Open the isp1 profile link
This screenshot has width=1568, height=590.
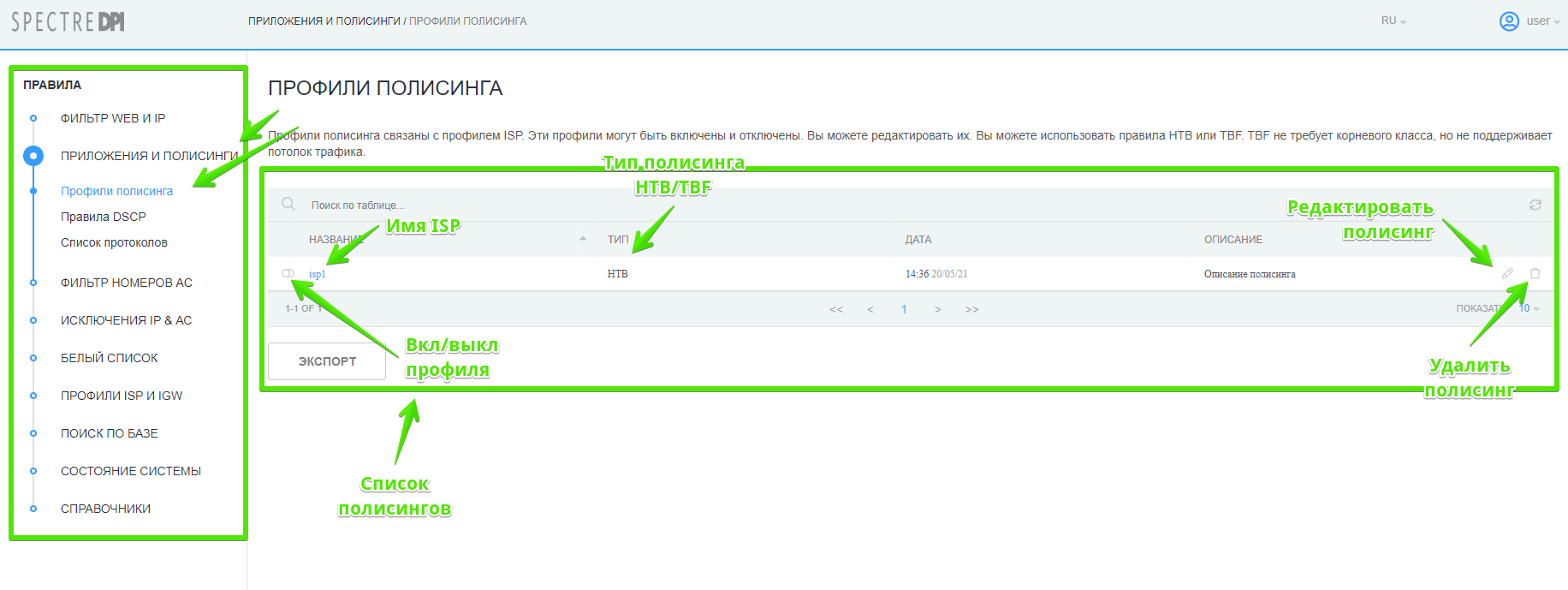(x=317, y=274)
